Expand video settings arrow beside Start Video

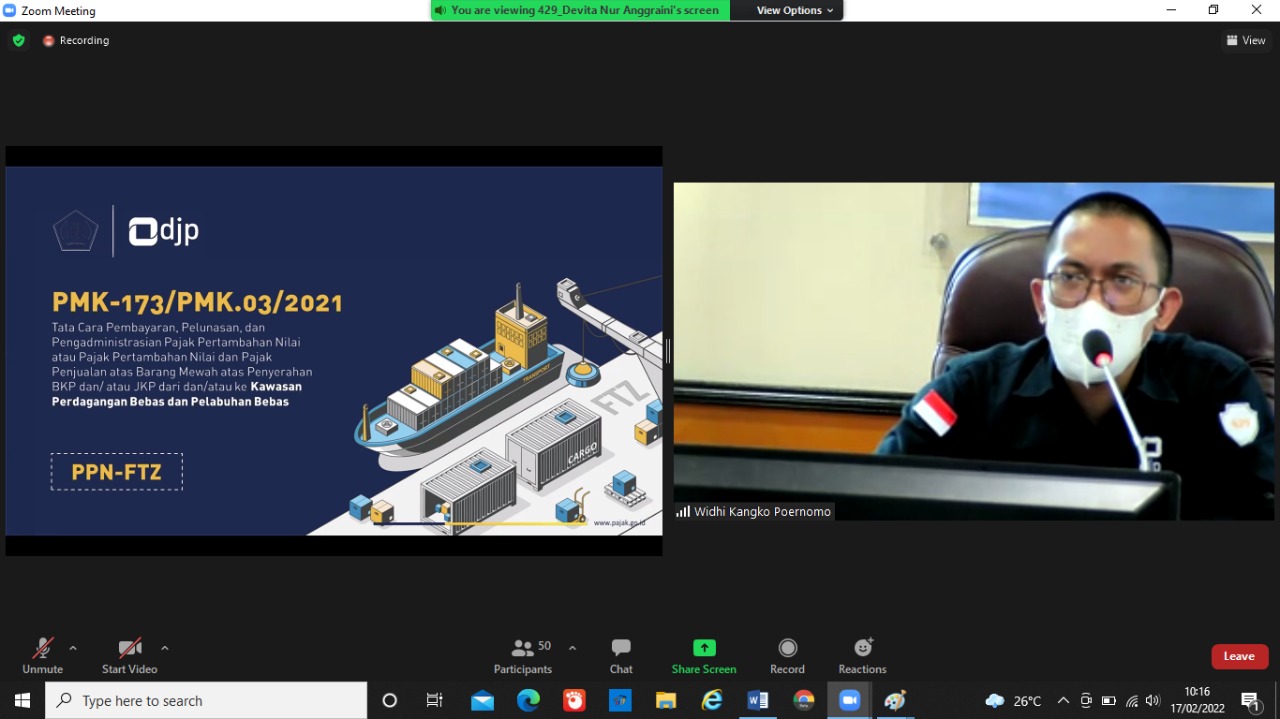[x=165, y=648]
